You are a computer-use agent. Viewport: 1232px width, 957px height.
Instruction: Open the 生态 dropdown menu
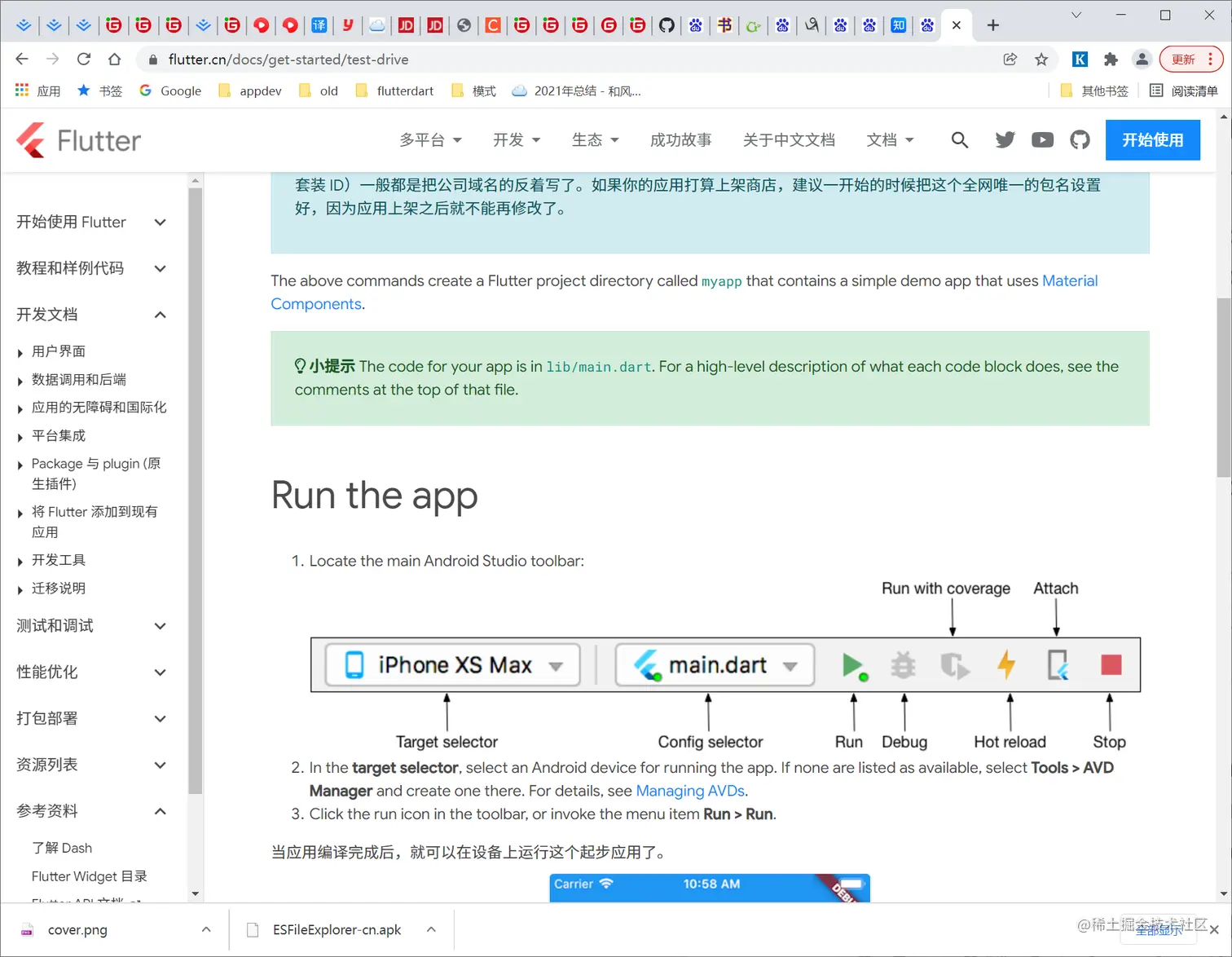596,140
